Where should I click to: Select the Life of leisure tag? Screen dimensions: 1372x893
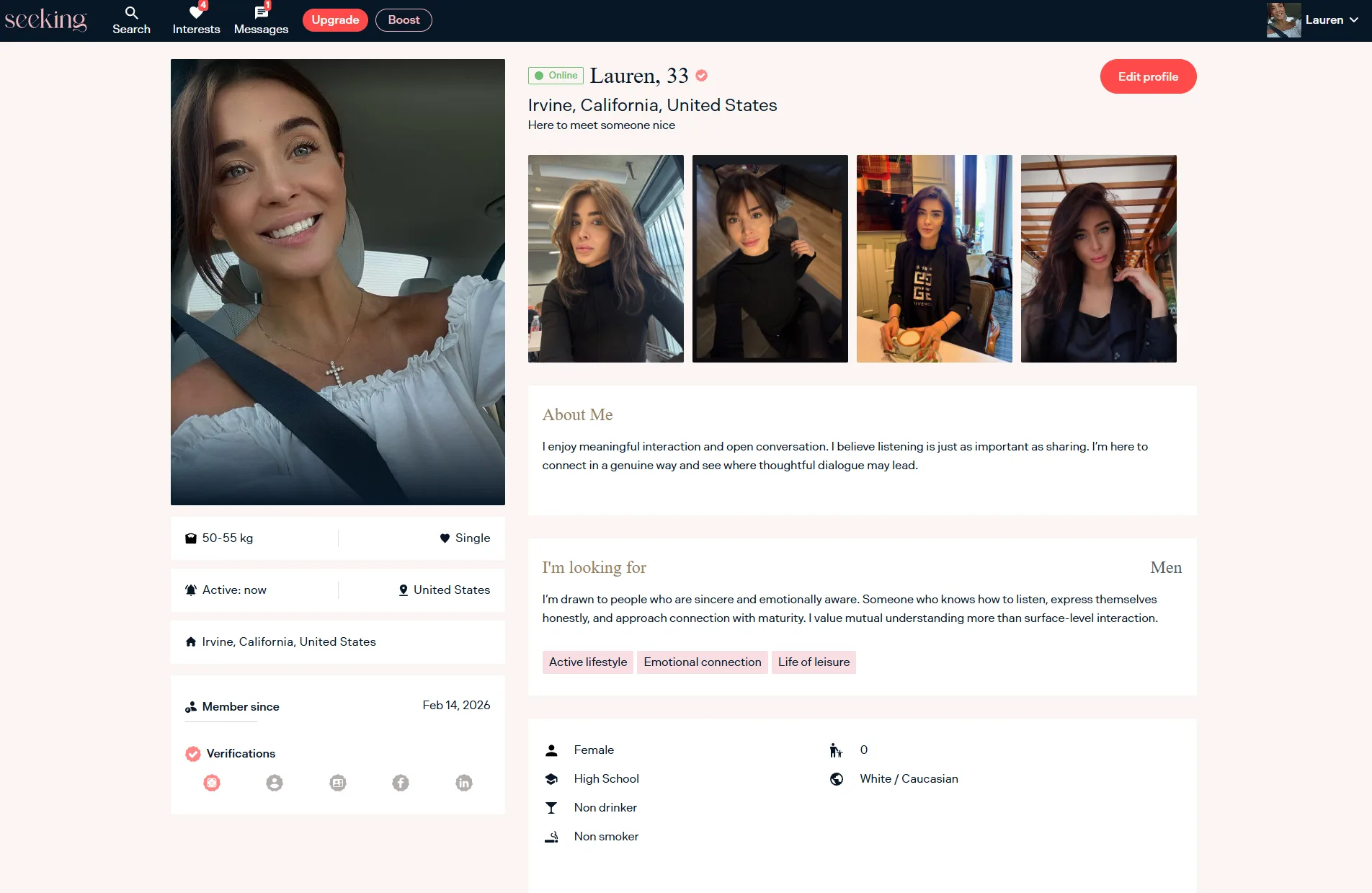814,662
